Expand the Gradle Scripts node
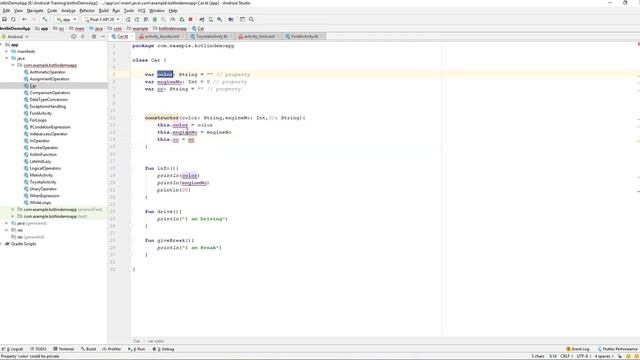640x360 pixels. [2, 244]
